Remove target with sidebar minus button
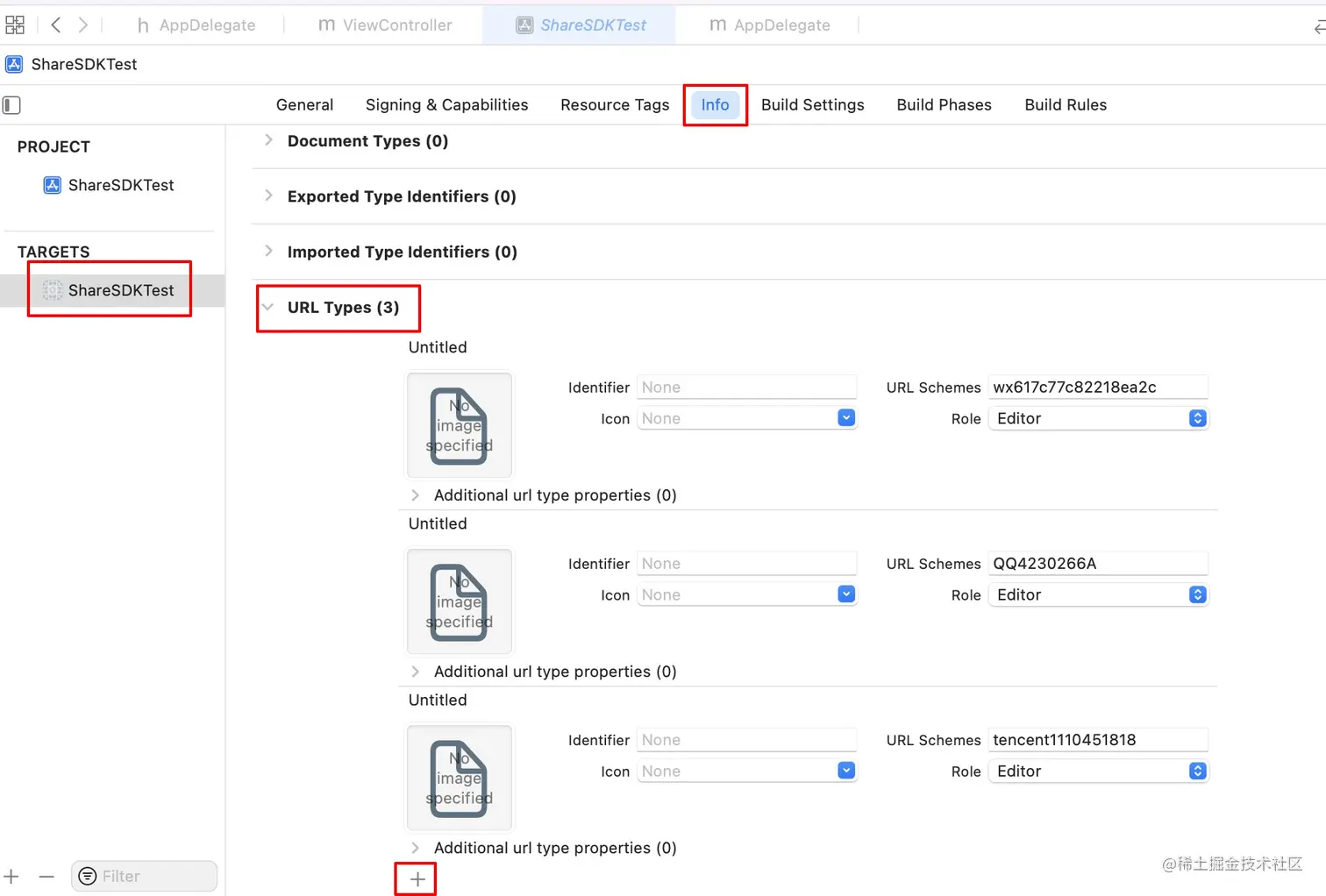 point(46,876)
